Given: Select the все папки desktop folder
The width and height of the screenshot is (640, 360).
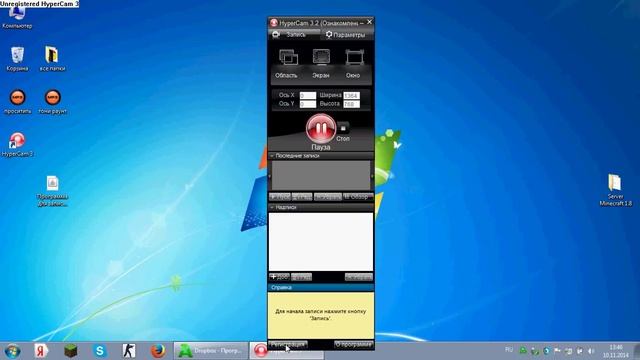Looking at the screenshot, I should click(x=52, y=59).
